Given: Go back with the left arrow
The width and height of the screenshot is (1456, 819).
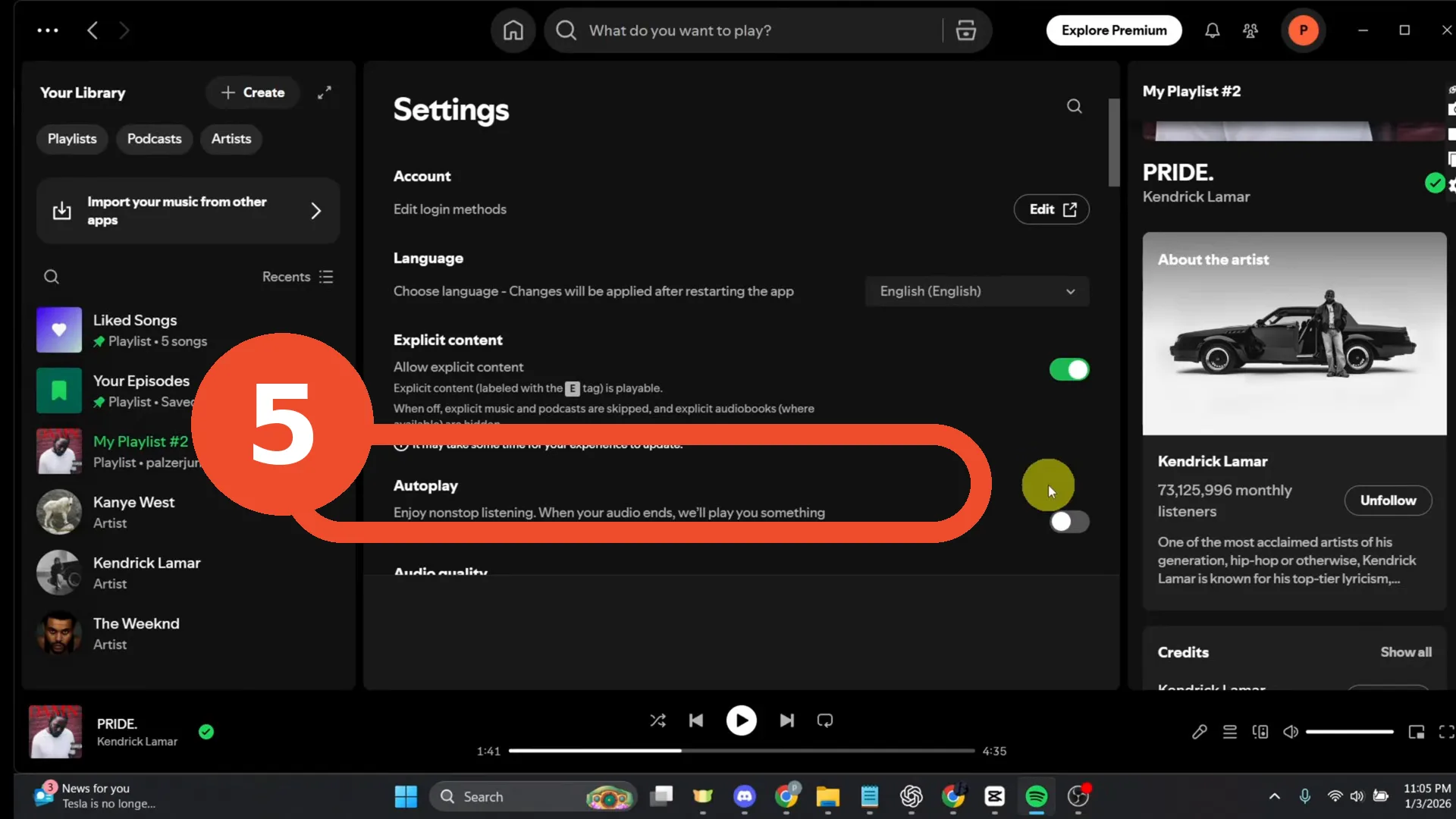Looking at the screenshot, I should (93, 30).
